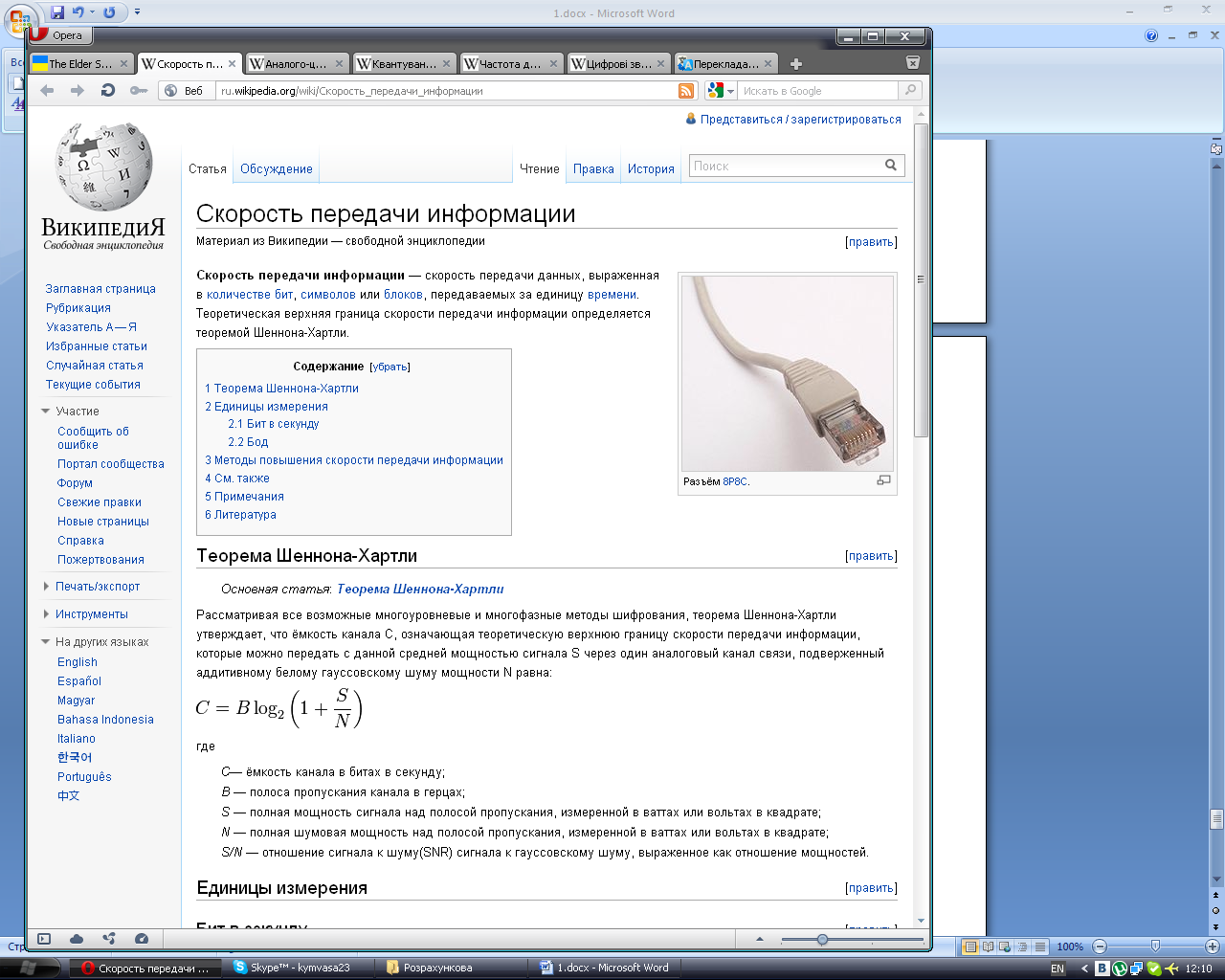Screen dimensions: 1225x980
Task: Click Opera page vertical scrollbar thumb
Action: pos(921,279)
